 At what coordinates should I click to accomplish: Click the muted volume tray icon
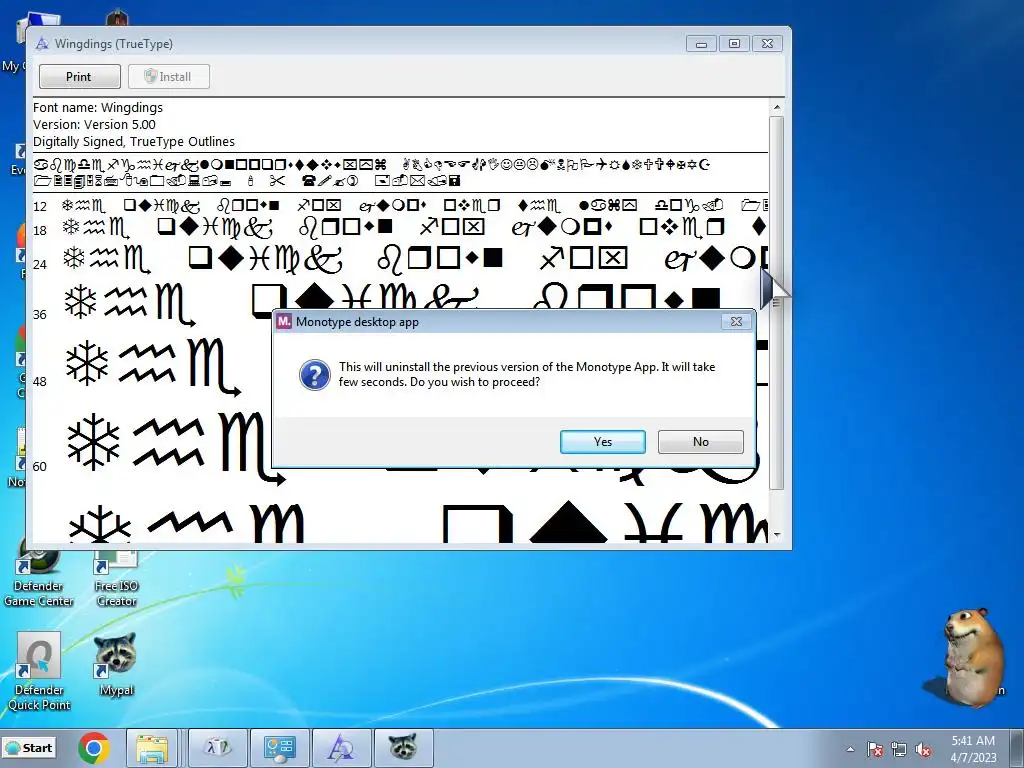(923, 749)
